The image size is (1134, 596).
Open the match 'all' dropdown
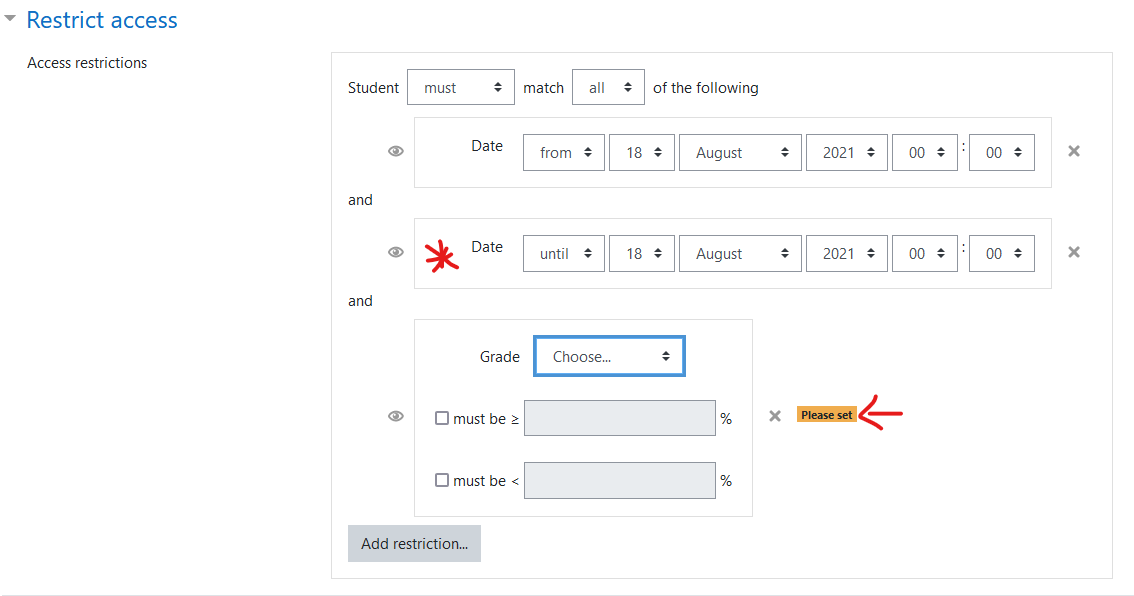tap(608, 88)
